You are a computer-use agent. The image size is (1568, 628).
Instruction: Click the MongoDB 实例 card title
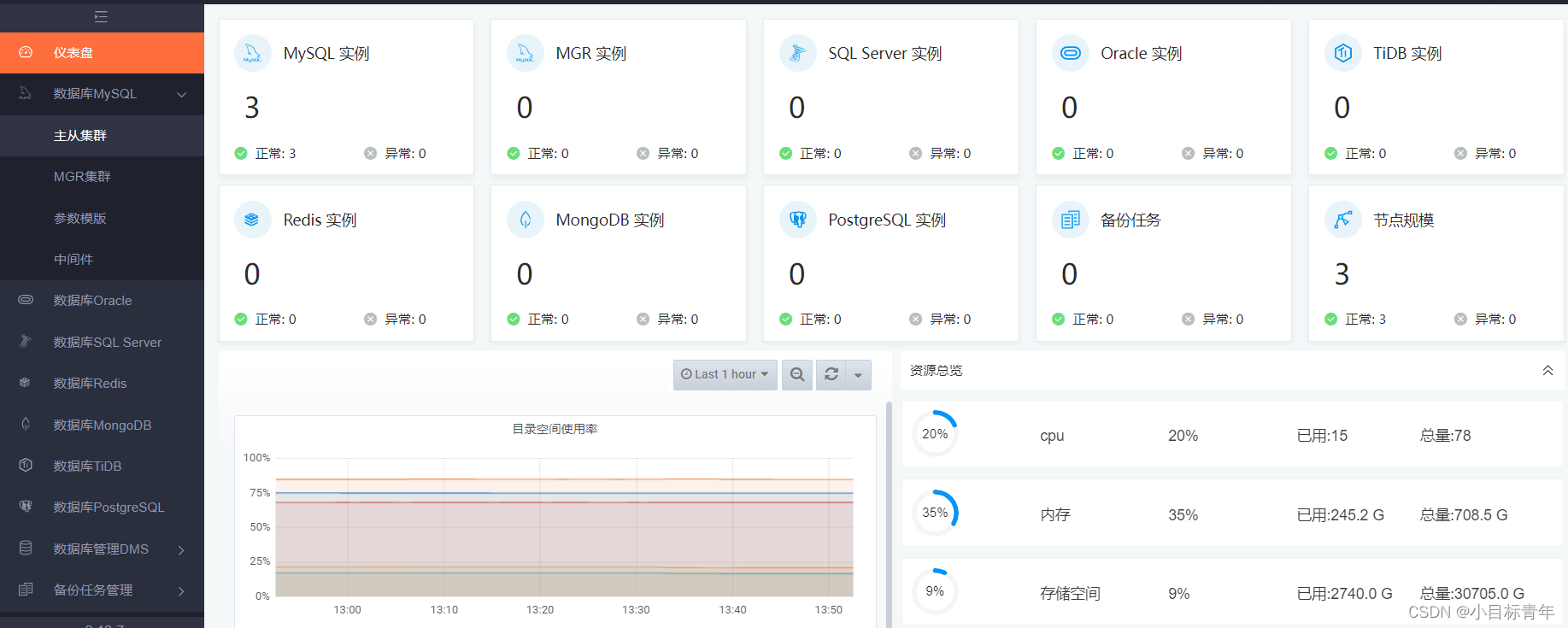tap(610, 220)
